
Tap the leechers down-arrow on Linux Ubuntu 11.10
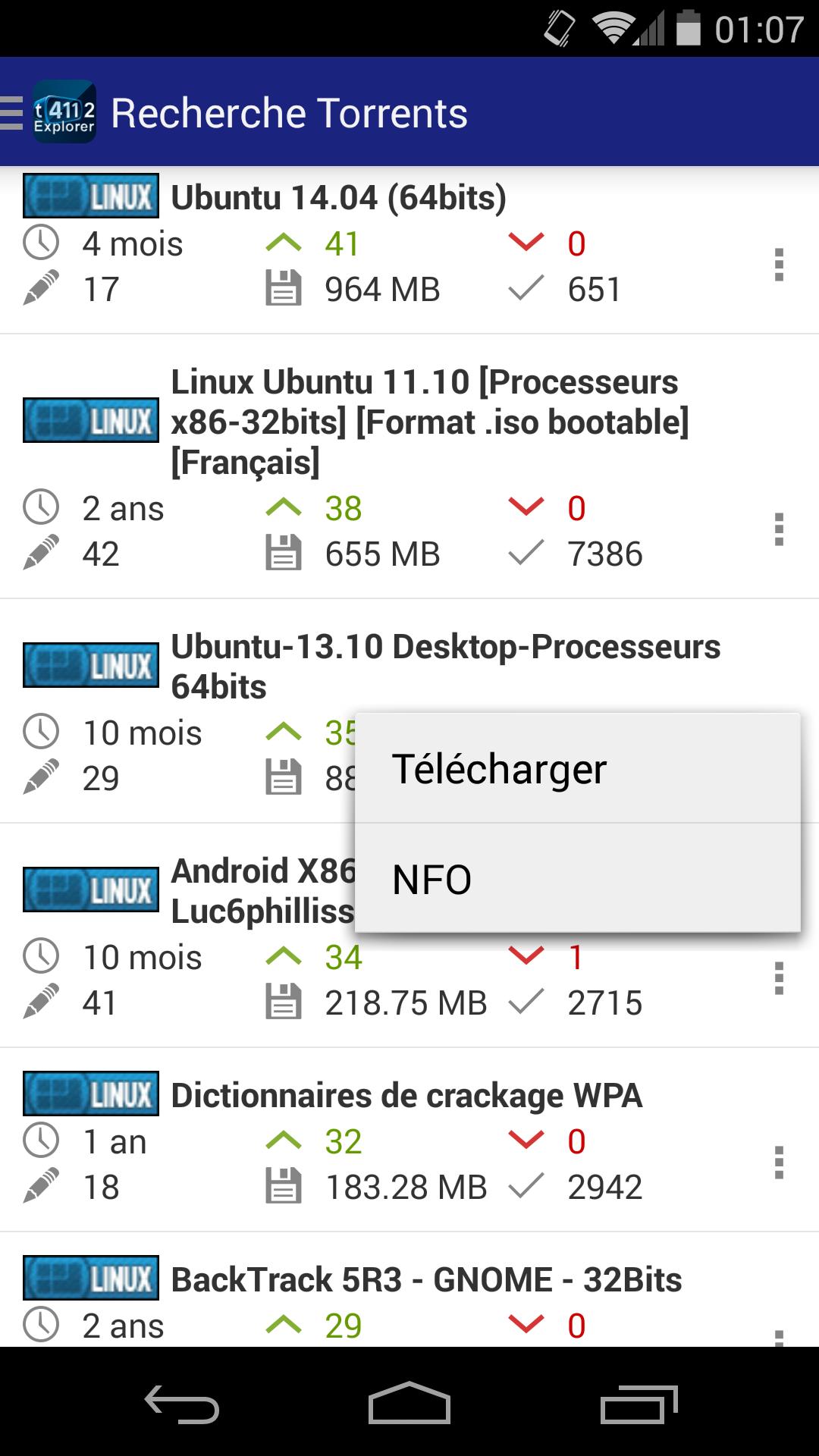(x=526, y=507)
